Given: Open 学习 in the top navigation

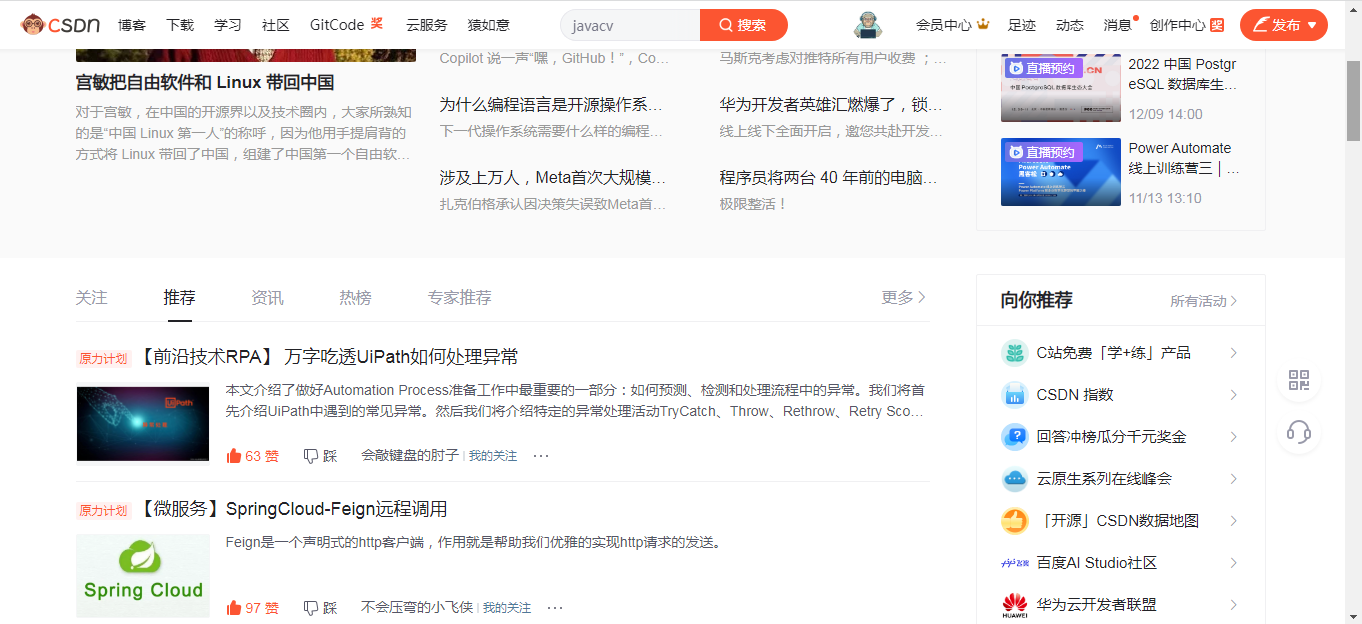Looking at the screenshot, I should click(228, 25).
